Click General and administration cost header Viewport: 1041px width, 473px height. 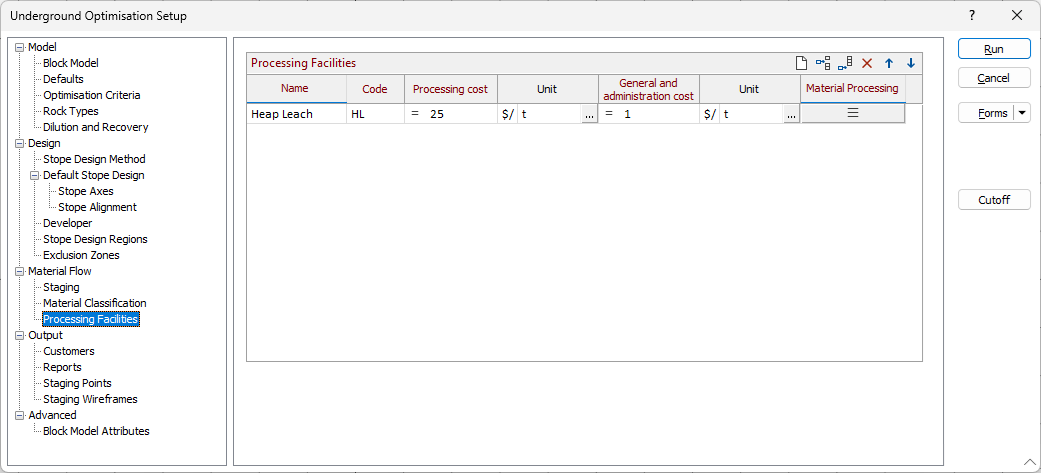[x=649, y=89]
